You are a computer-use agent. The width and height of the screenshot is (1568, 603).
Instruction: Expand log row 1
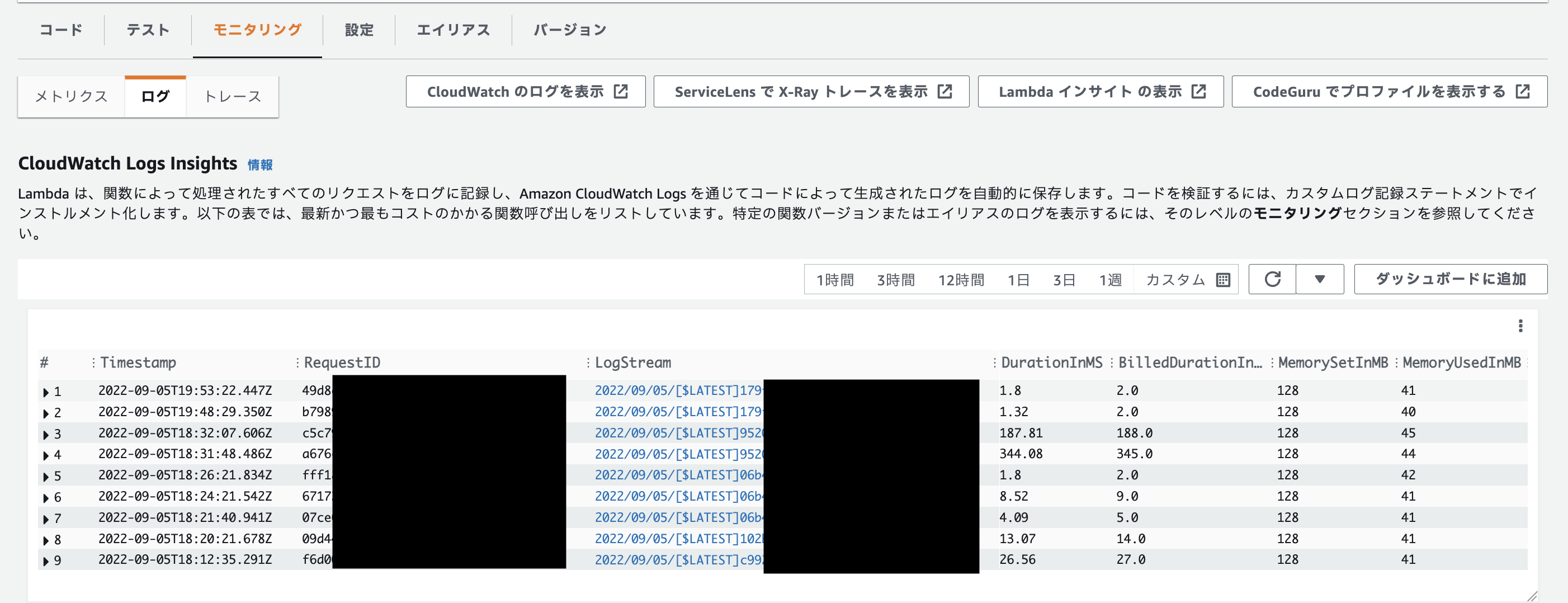[46, 392]
